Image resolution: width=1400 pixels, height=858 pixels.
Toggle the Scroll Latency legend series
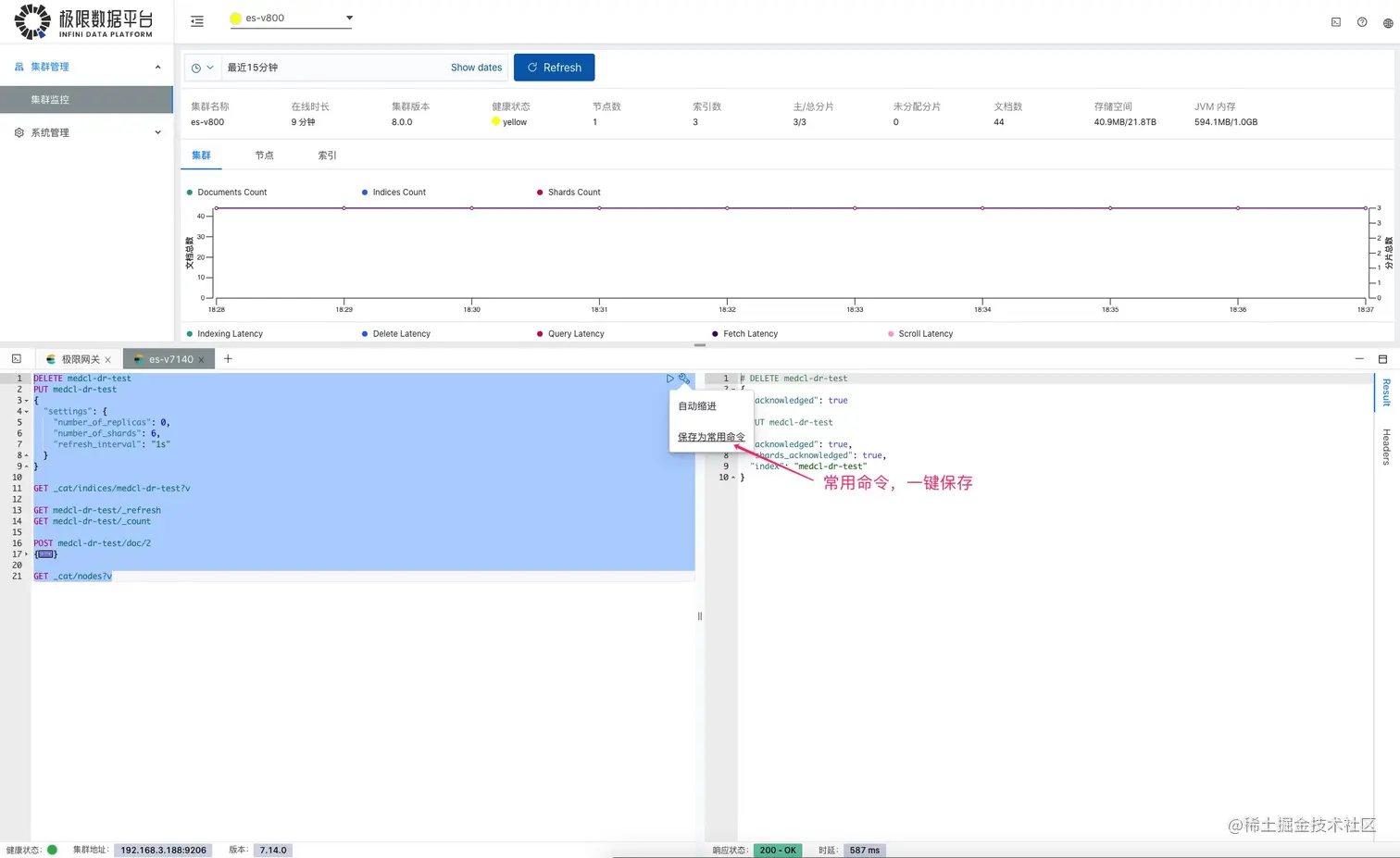tap(920, 334)
